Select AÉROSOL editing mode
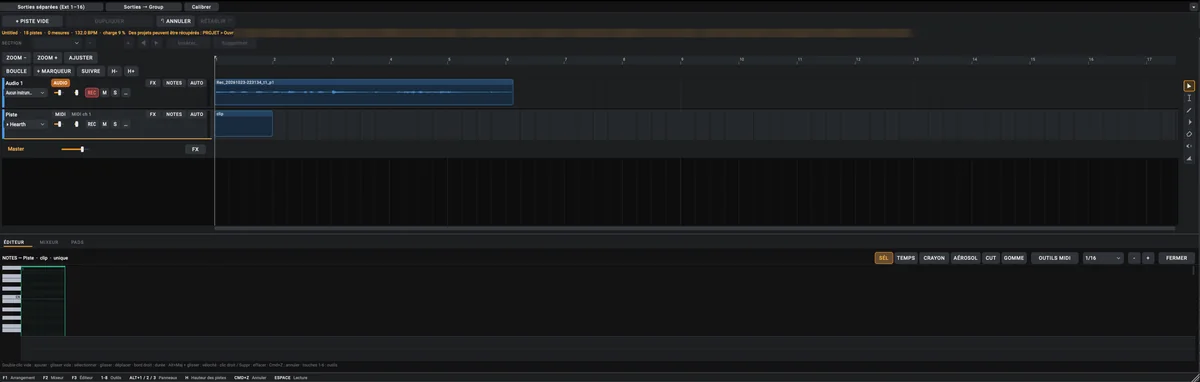Image resolution: width=1200 pixels, height=382 pixels. (x=966, y=258)
